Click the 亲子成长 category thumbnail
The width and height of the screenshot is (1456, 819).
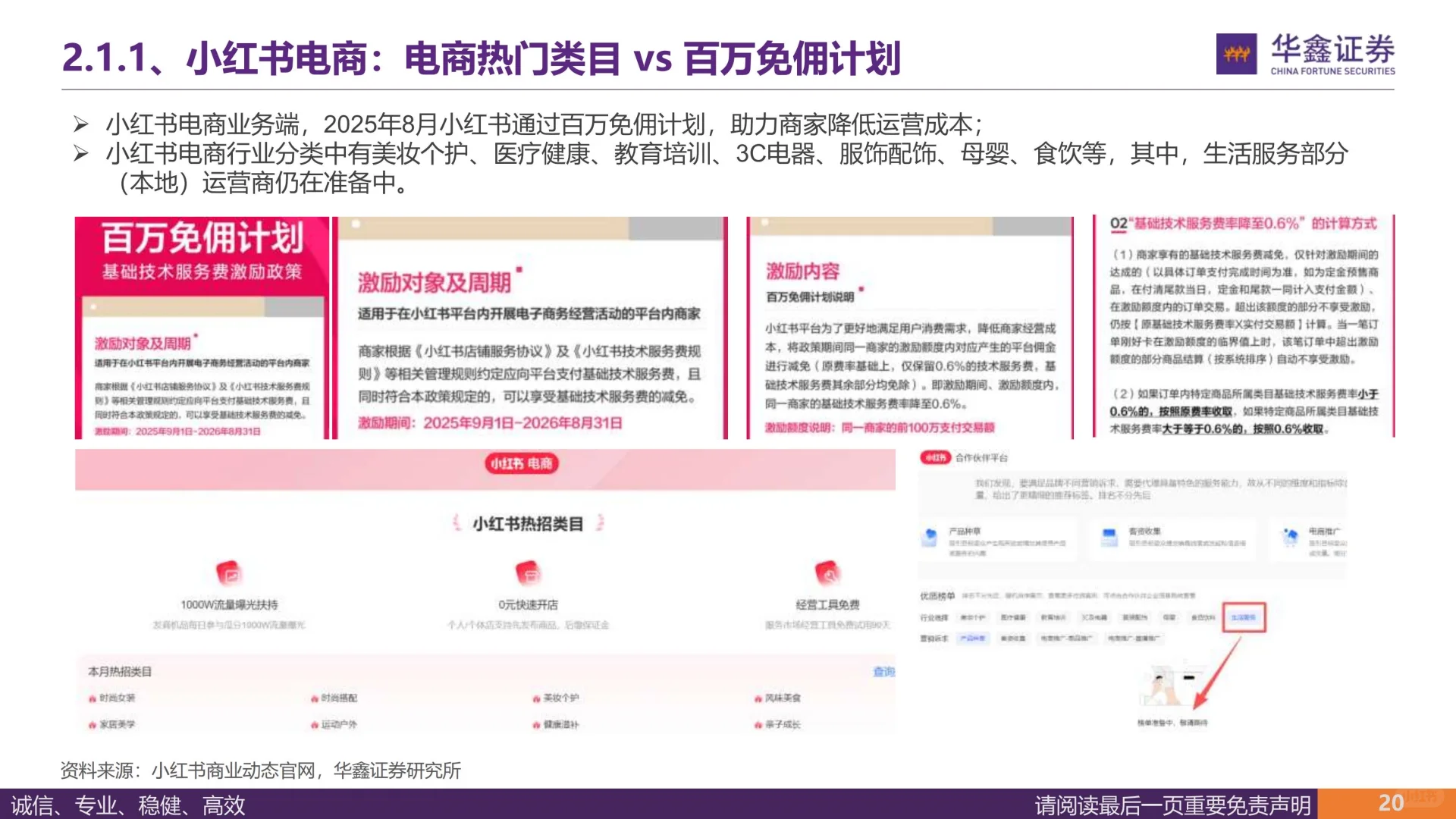tap(780, 725)
